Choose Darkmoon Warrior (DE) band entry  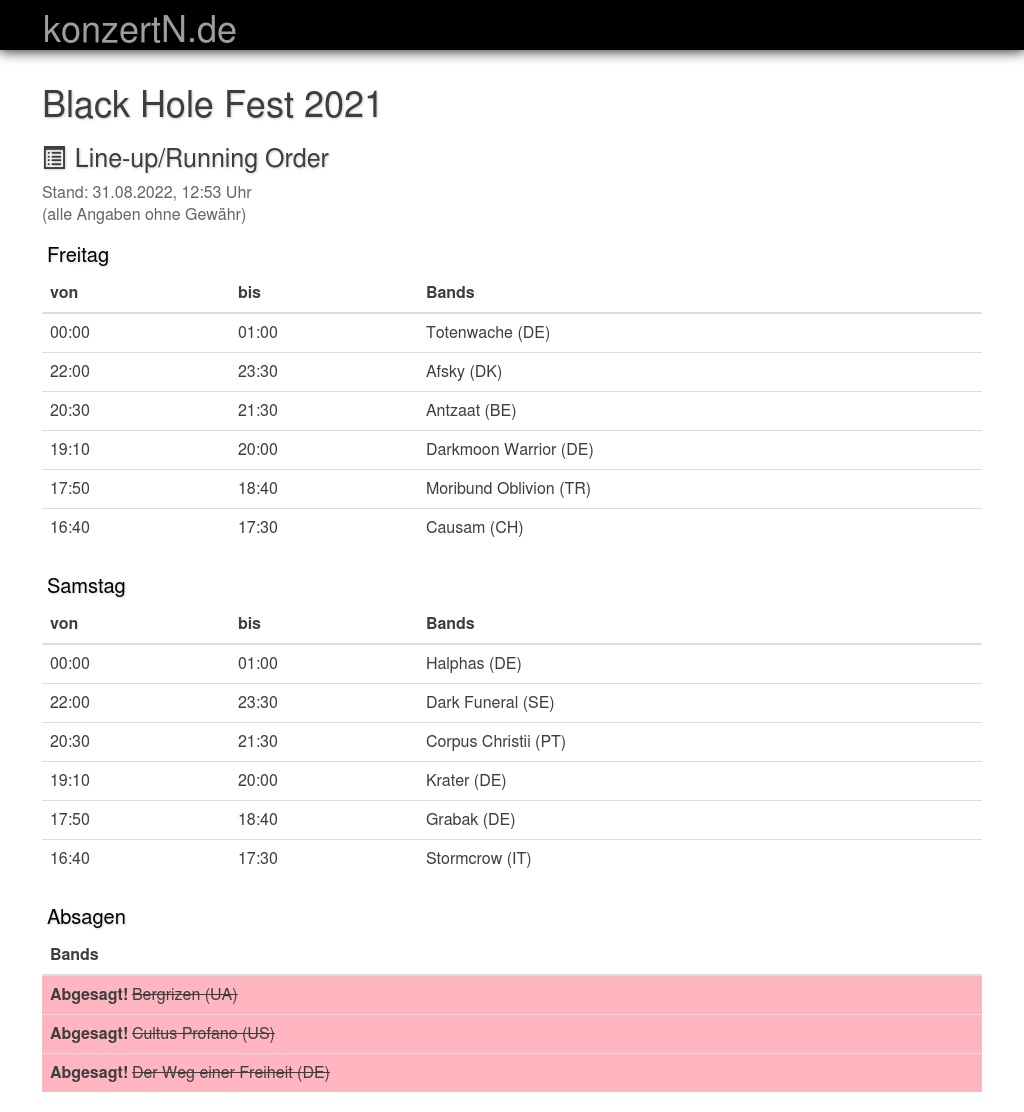(x=509, y=449)
